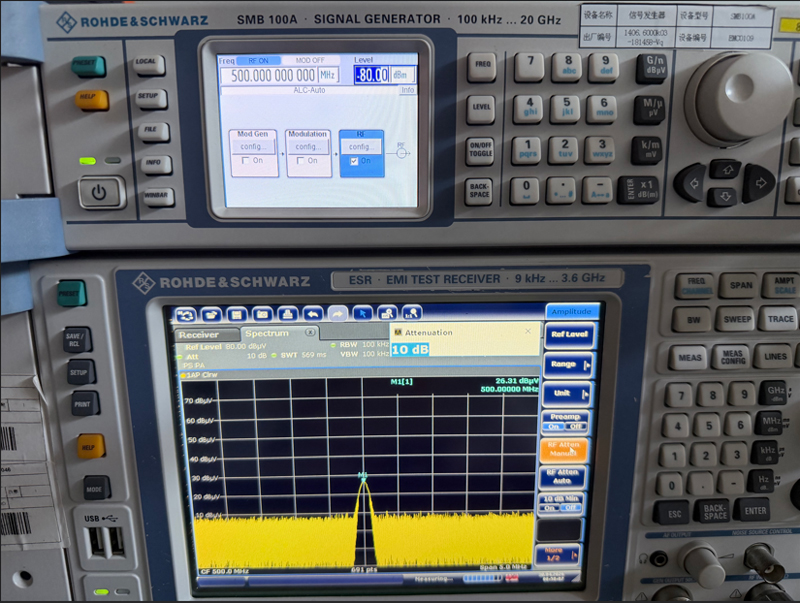Activate the zoom magnifier icon in the ESR toolbar

tap(387, 313)
